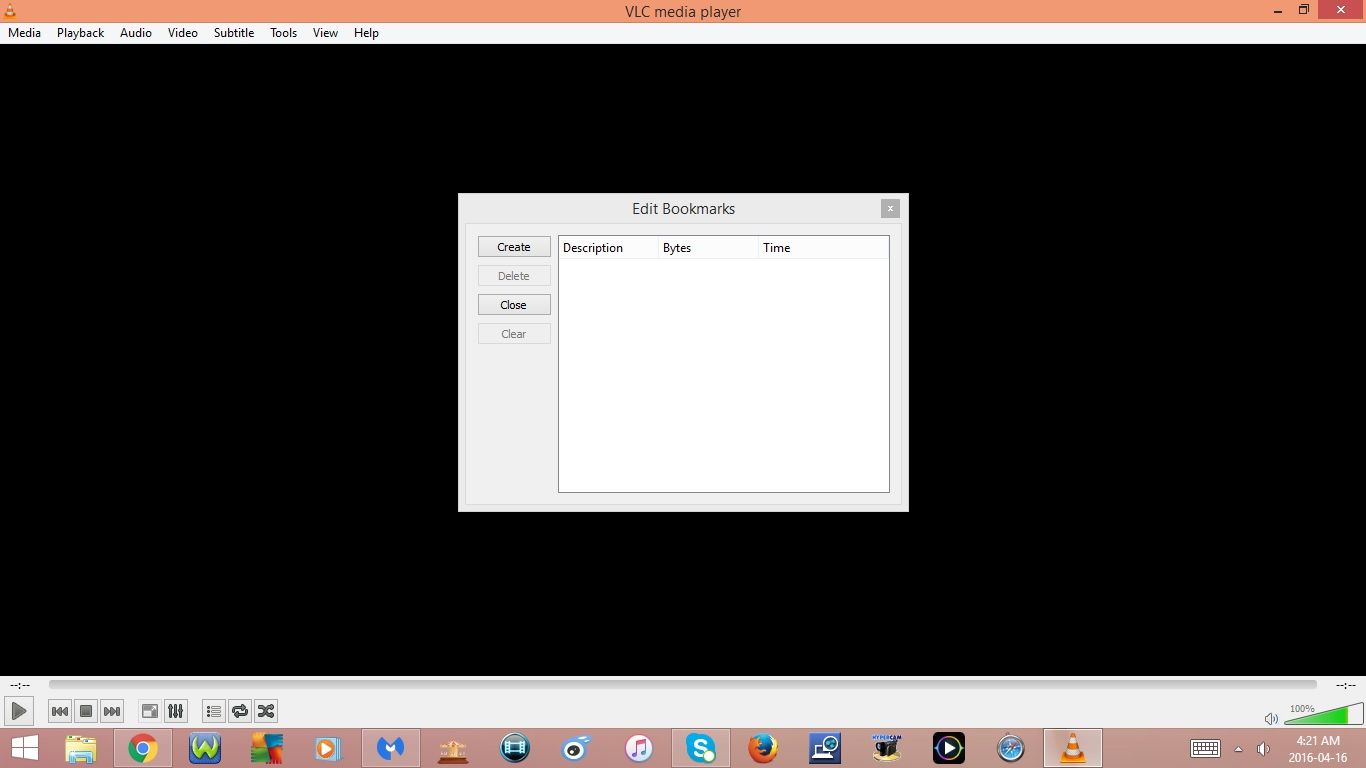Open the Subtitle menu
The image size is (1366, 768).
click(x=233, y=33)
